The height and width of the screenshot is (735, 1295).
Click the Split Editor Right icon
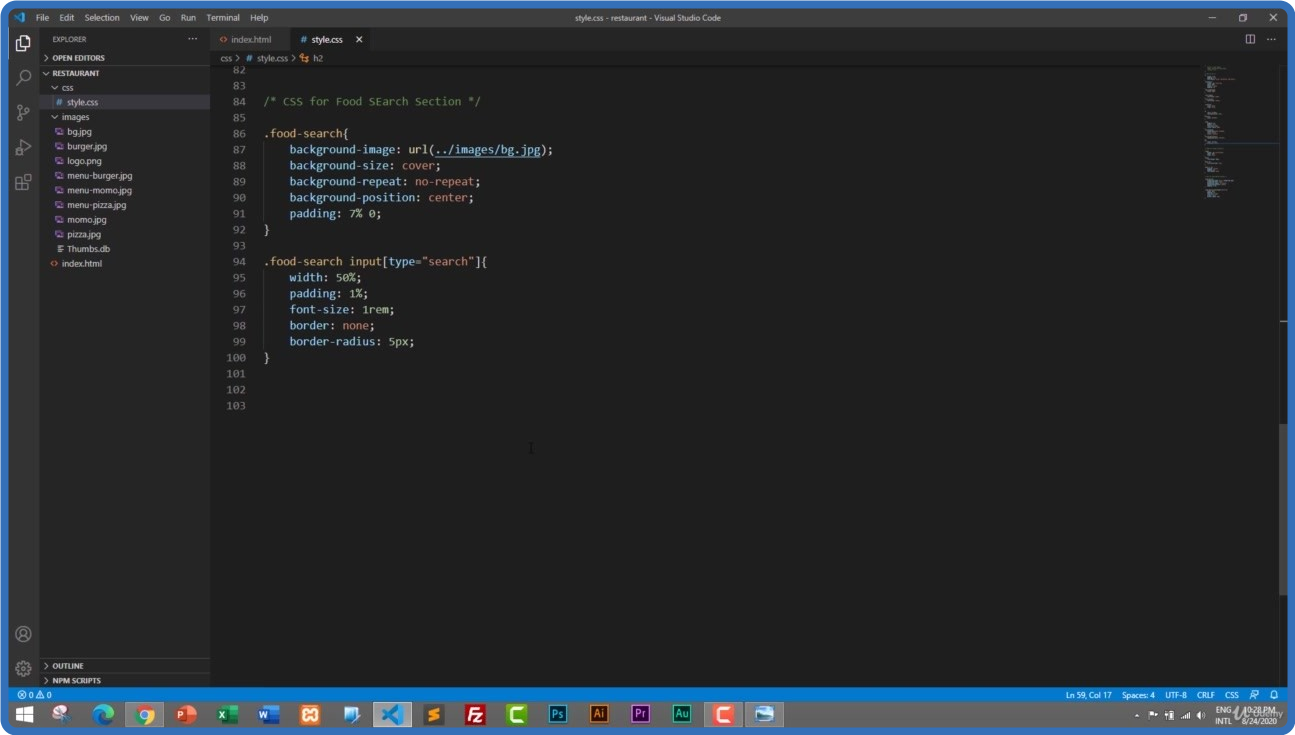1250,39
